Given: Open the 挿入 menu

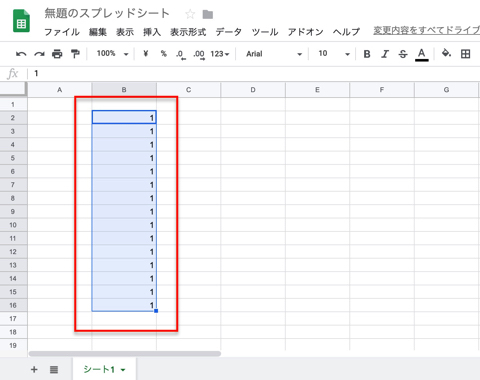Looking at the screenshot, I should click(152, 32).
